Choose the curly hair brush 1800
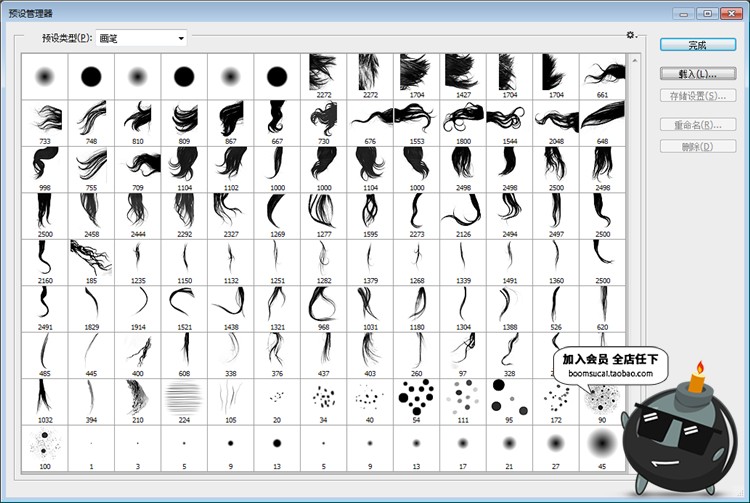This screenshot has width=750, height=503. click(463, 122)
